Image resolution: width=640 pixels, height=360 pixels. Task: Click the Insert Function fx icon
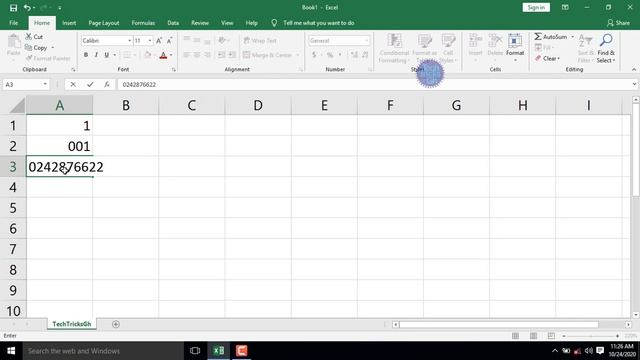click(107, 84)
